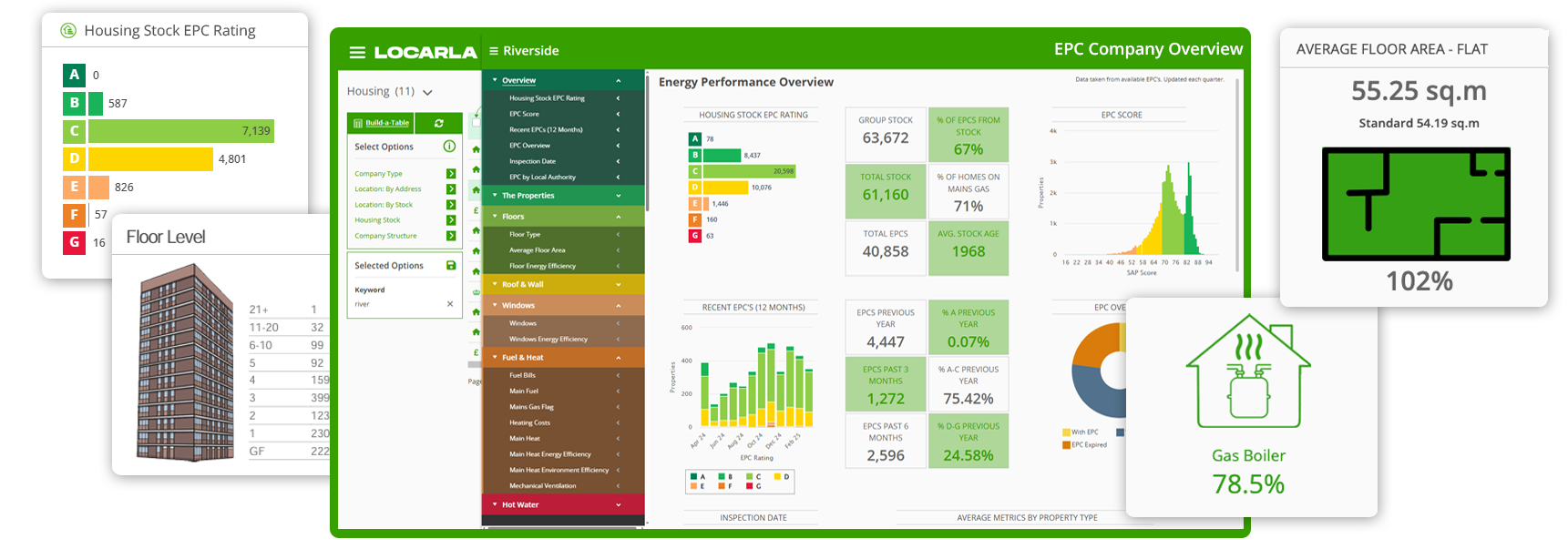Toggle EPC Expired legend entry
The image size is (1568, 549).
coord(1084,445)
